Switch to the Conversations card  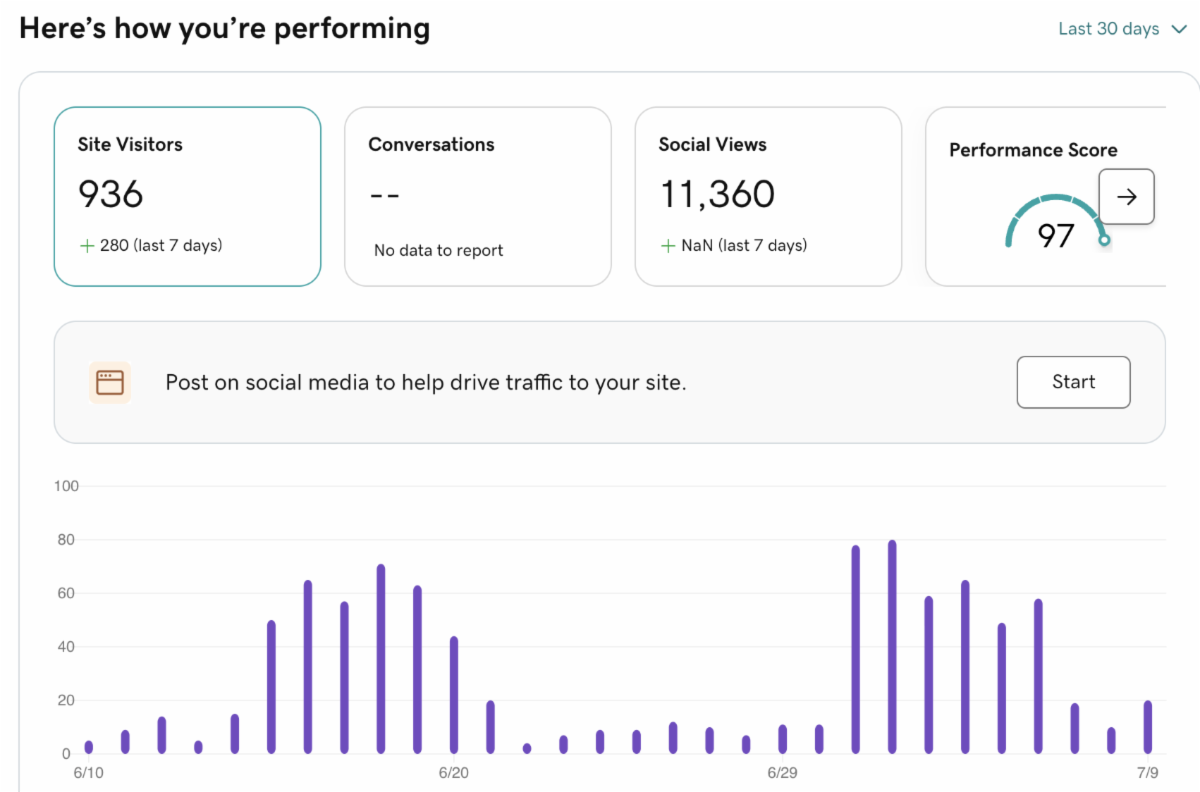477,196
